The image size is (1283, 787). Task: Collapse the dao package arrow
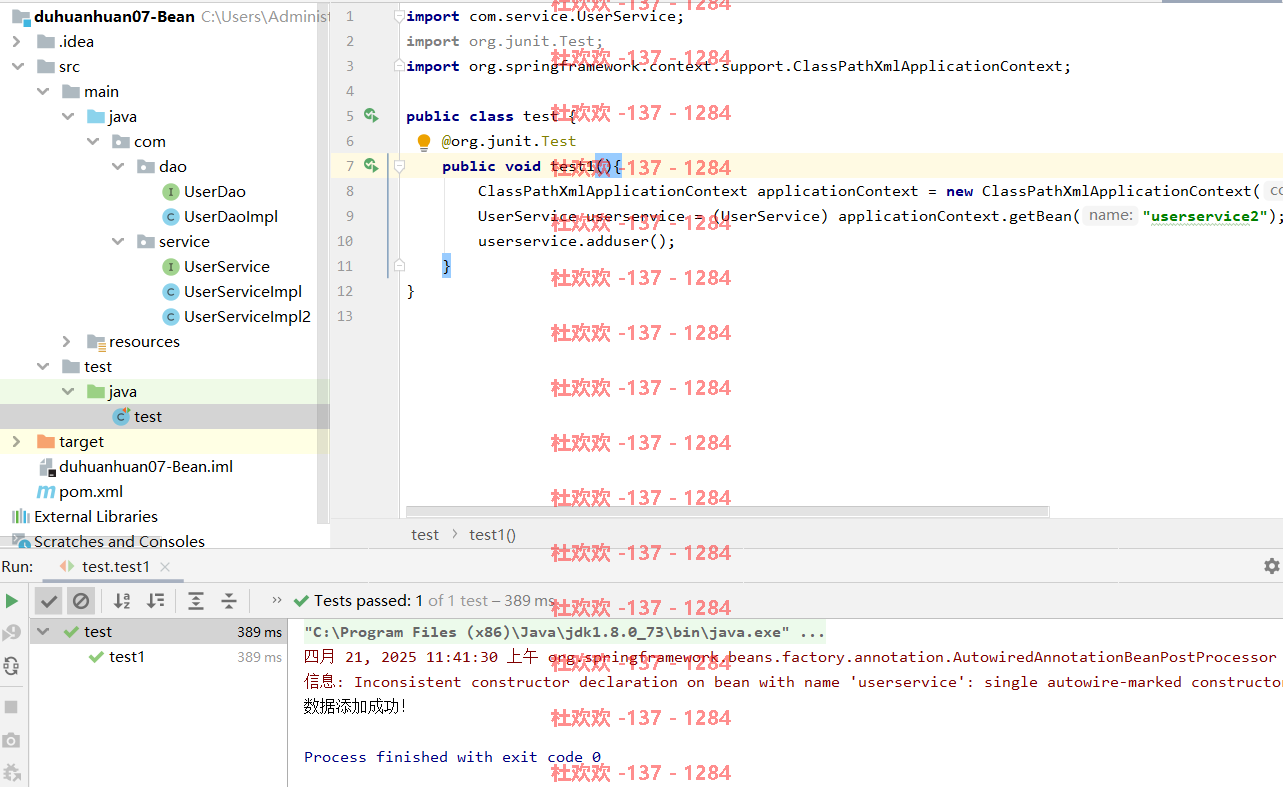117,167
